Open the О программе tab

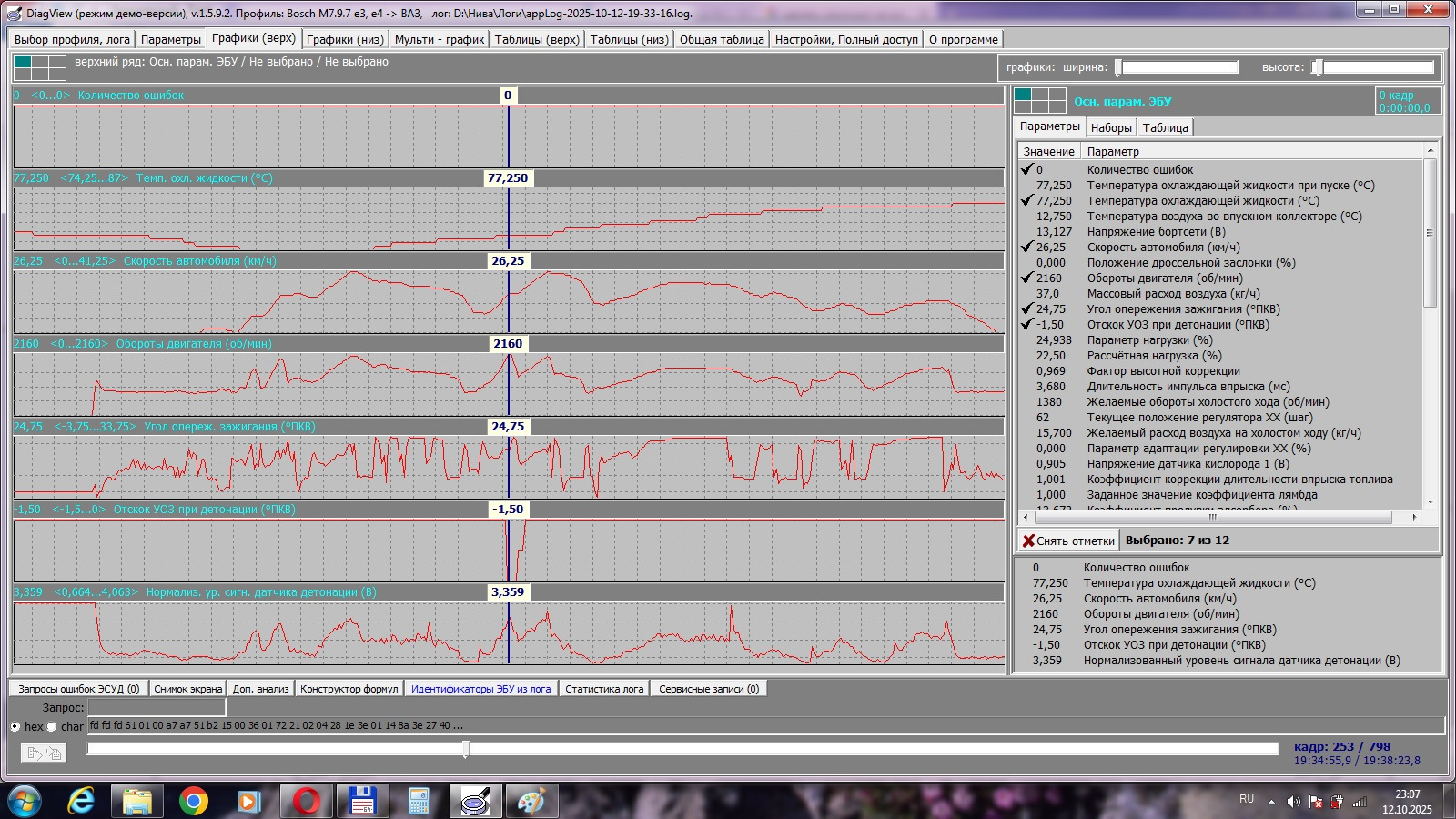[964, 39]
